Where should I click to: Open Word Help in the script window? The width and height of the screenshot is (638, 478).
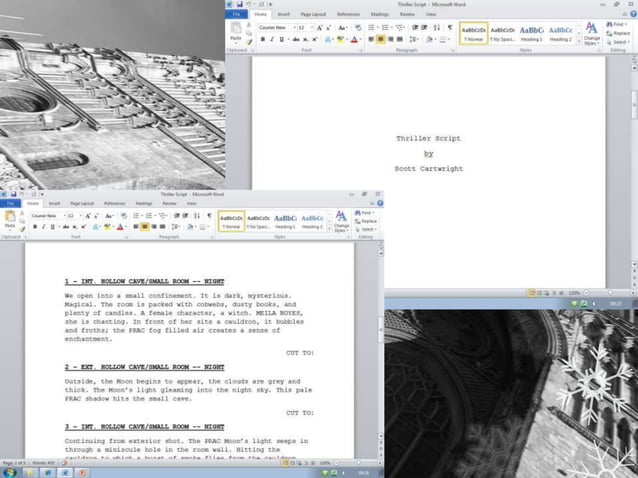coord(380,203)
